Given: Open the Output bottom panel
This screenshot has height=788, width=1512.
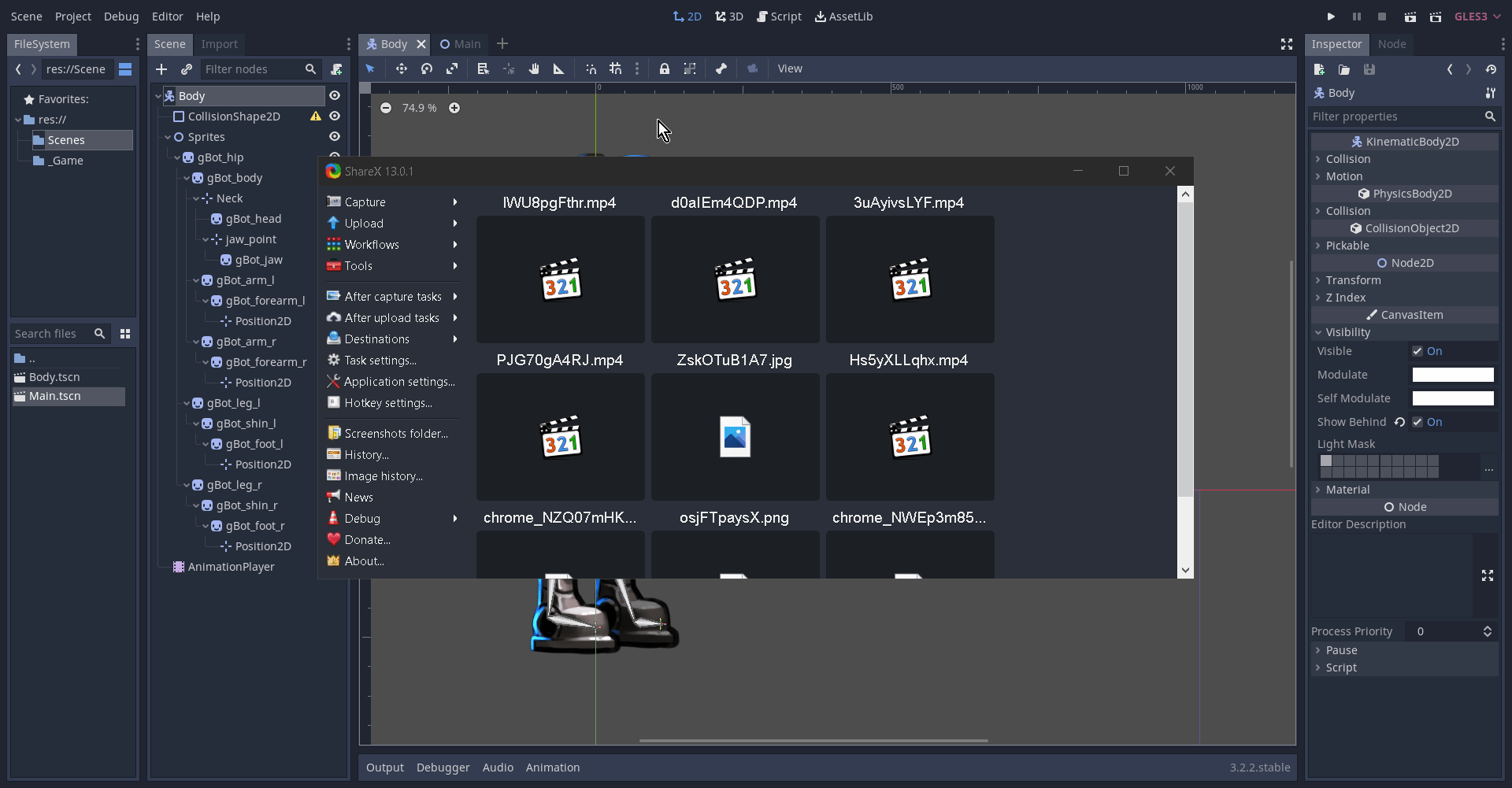Looking at the screenshot, I should (385, 768).
